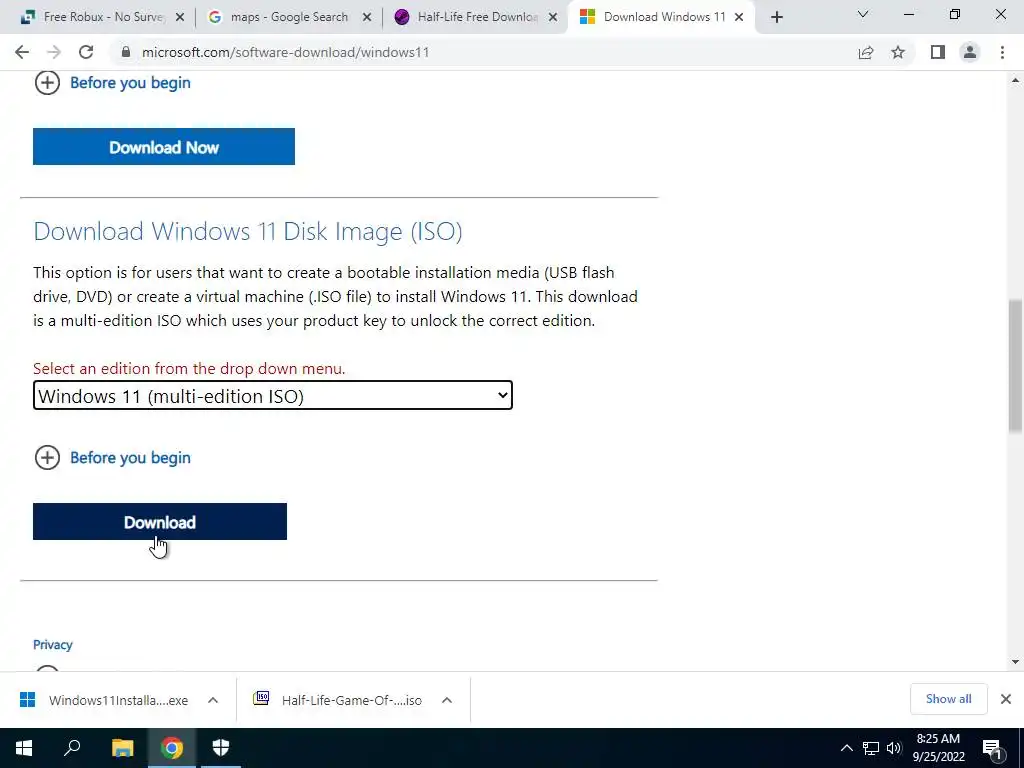Viewport: 1024px width, 768px height.
Task: Open the notification center icon
Action: point(993,748)
